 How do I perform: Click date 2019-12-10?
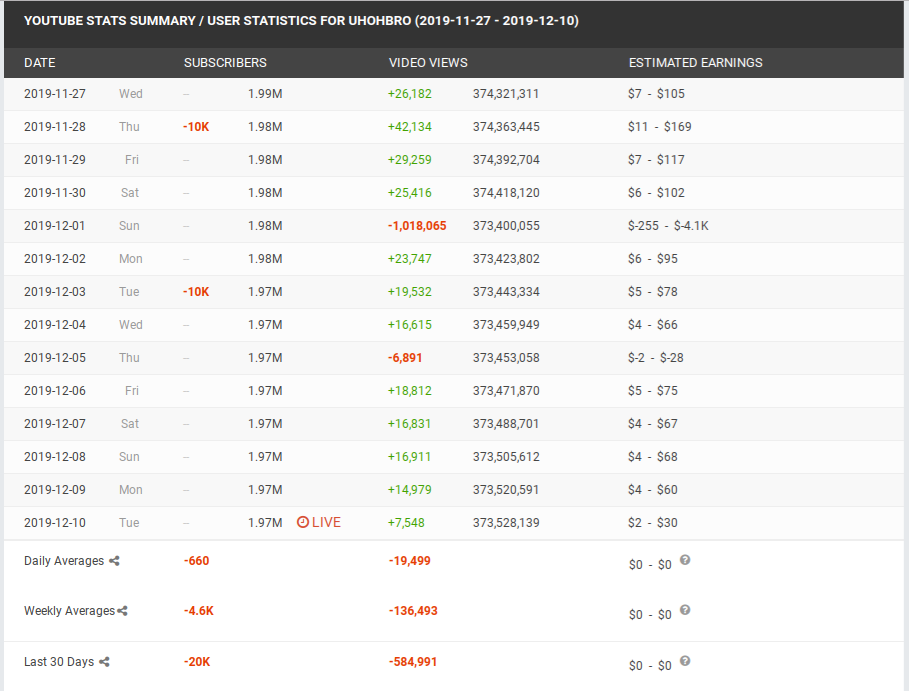(54, 523)
